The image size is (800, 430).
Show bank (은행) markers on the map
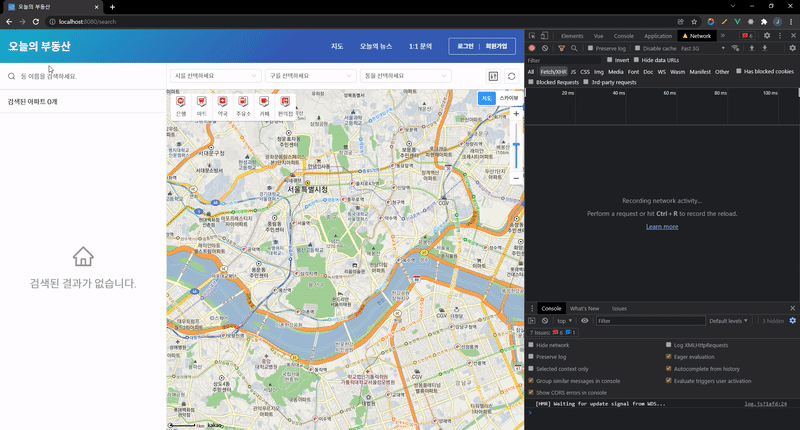pyautogui.click(x=181, y=106)
